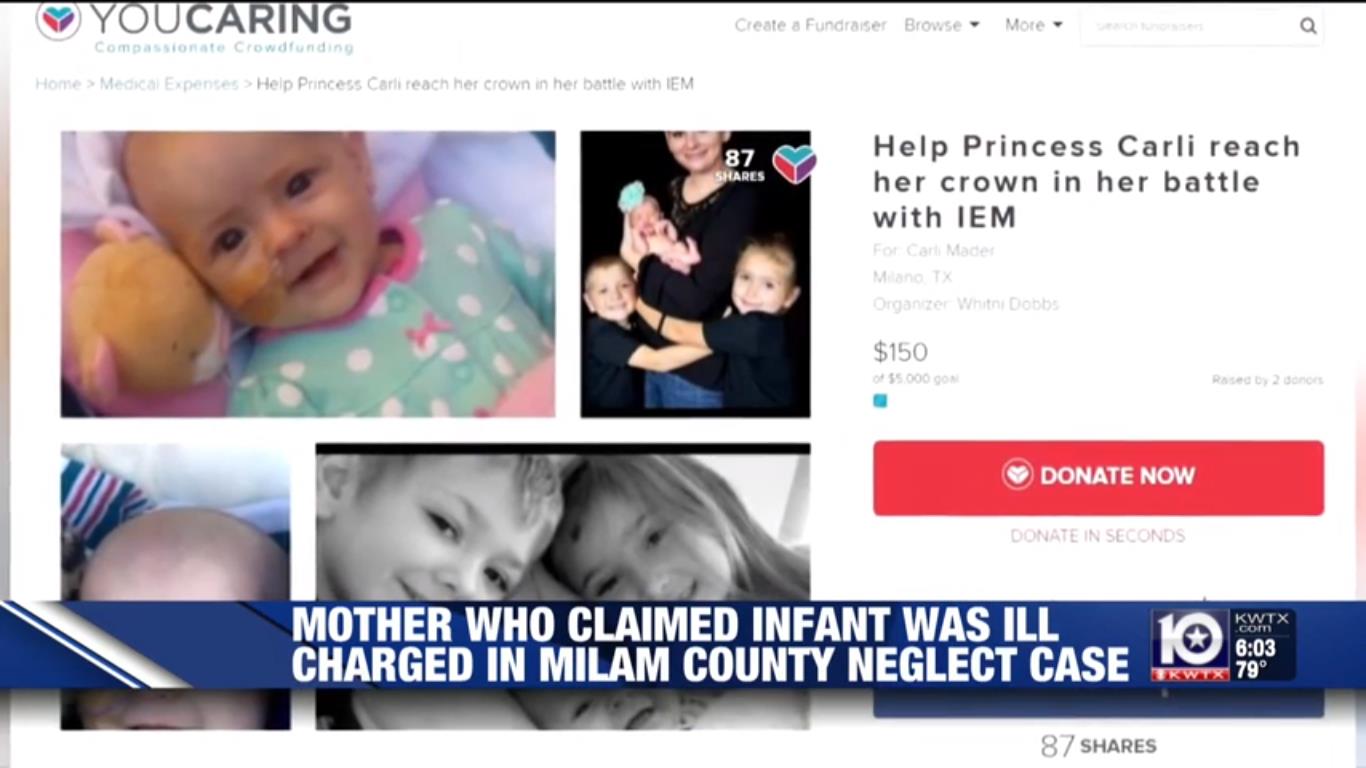Image resolution: width=1366 pixels, height=768 pixels.
Task: Open the mother with three children photo
Action: (695, 274)
